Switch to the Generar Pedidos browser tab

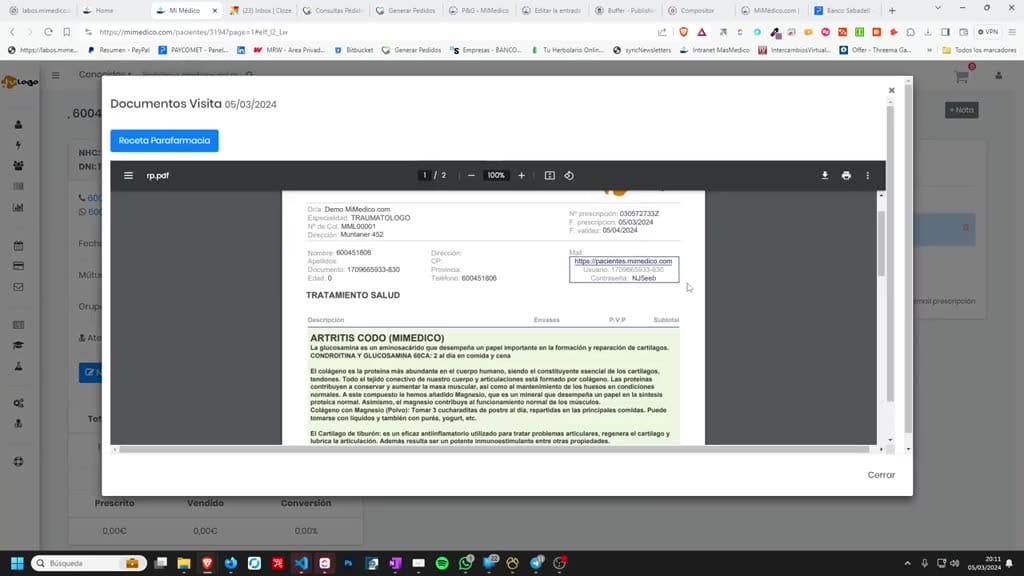click(406, 10)
